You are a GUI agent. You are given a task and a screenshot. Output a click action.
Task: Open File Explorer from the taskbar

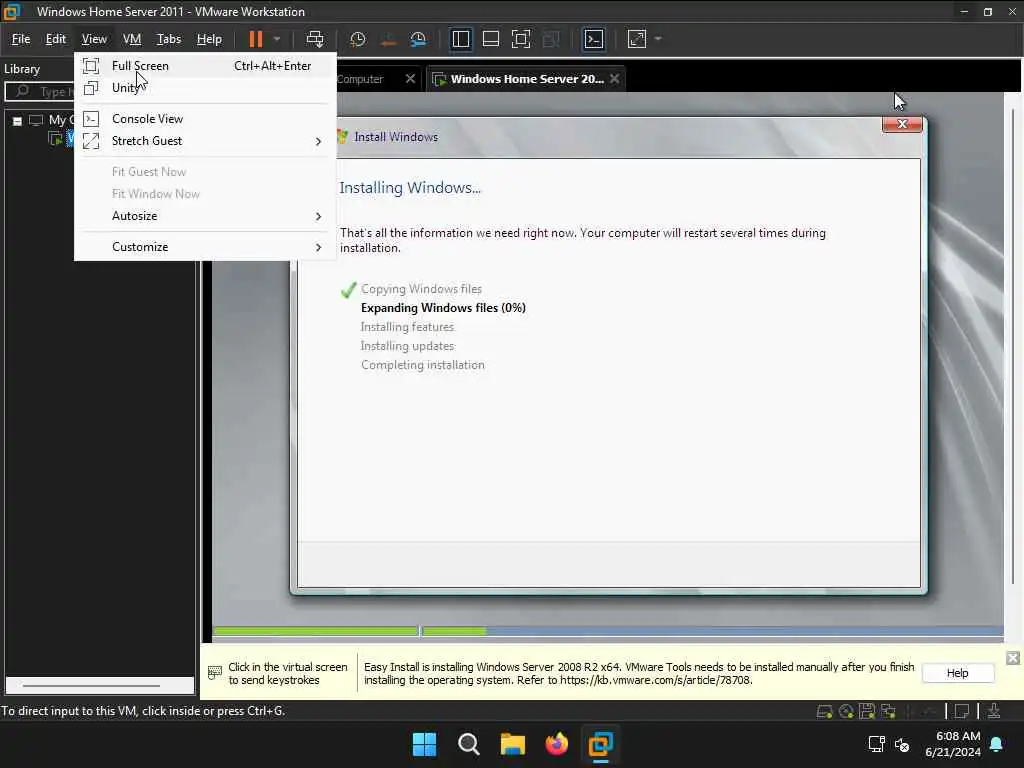(x=513, y=744)
